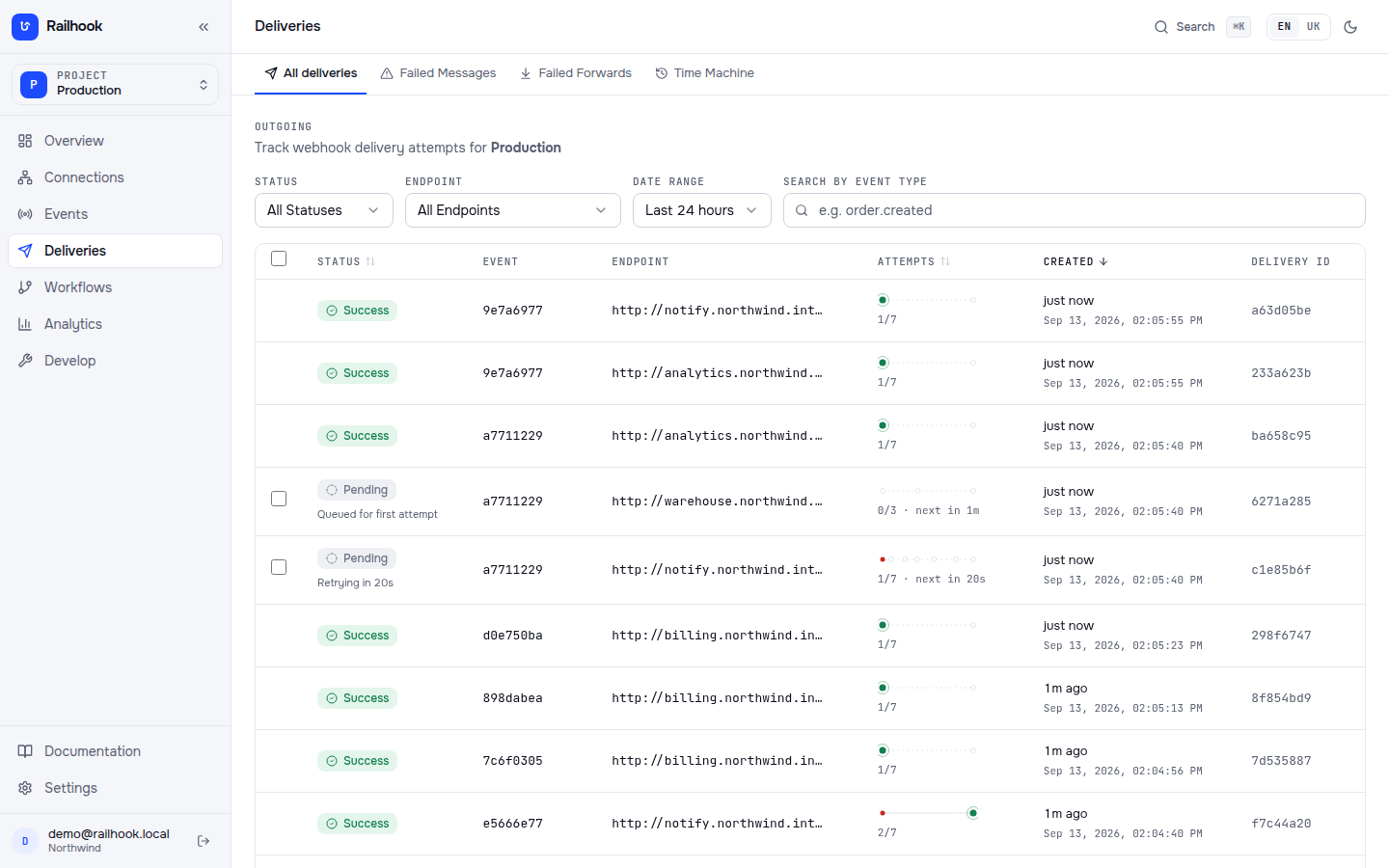This screenshot has height=868, width=1389.
Task: Click the Workflows branch icon
Action: [25, 287]
